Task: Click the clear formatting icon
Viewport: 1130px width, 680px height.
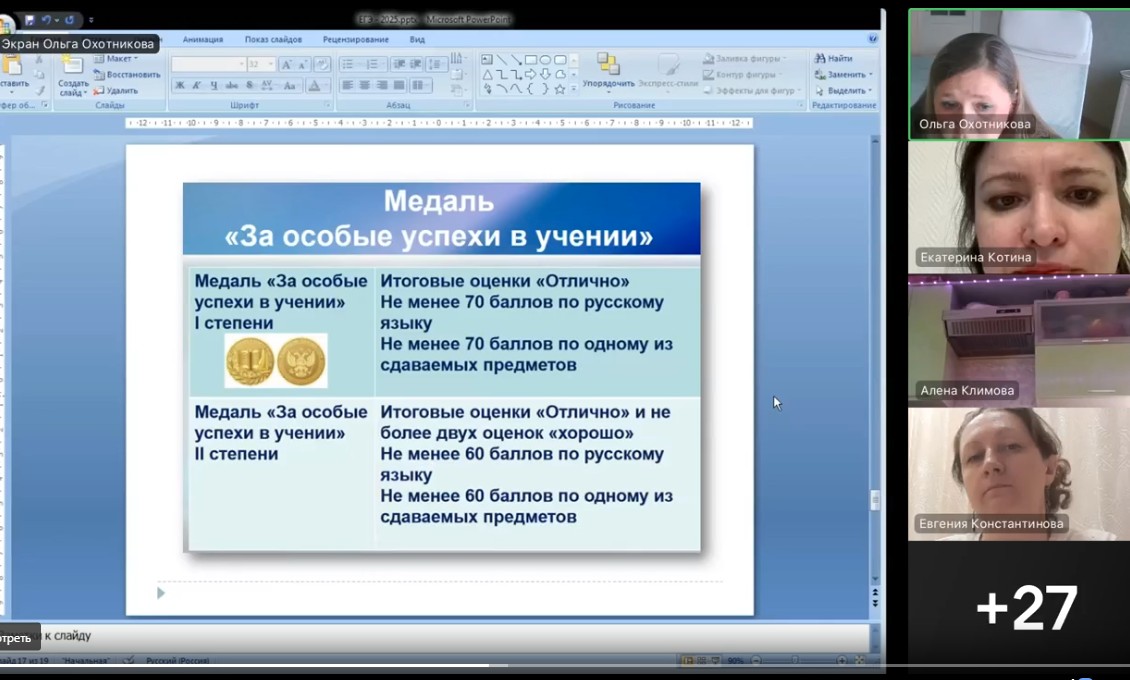Action: click(x=322, y=65)
